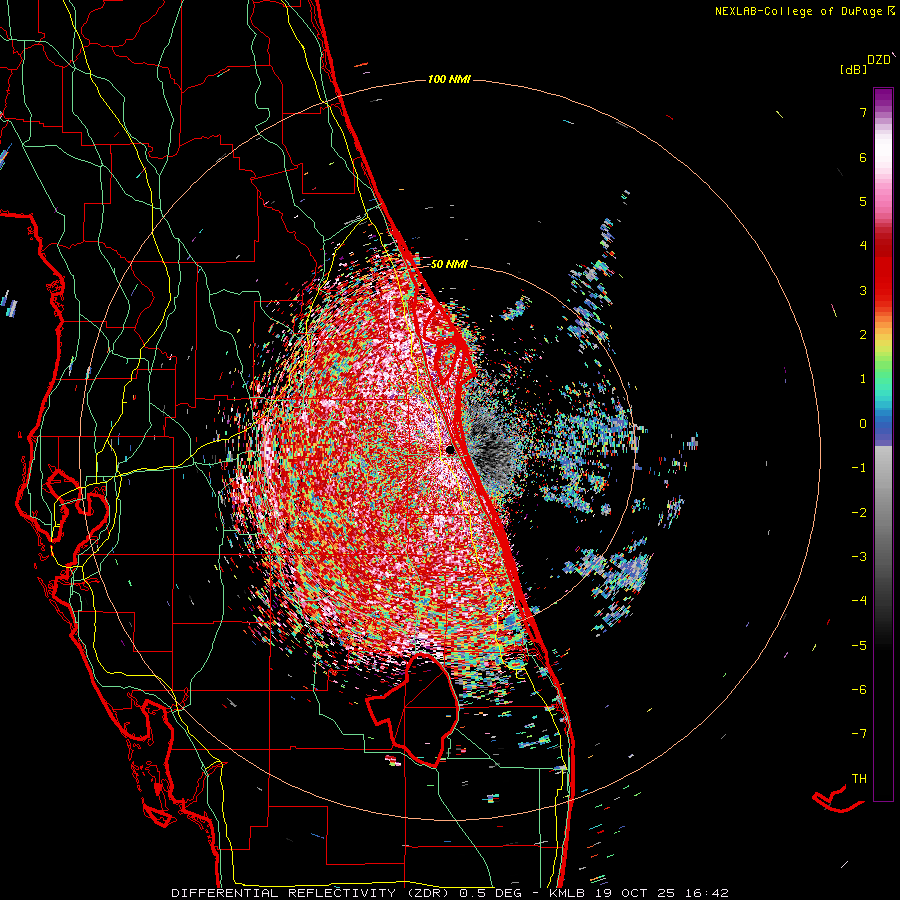The width and height of the screenshot is (900, 900).
Task: Click the -4 value on color scale
Action: tap(859, 601)
